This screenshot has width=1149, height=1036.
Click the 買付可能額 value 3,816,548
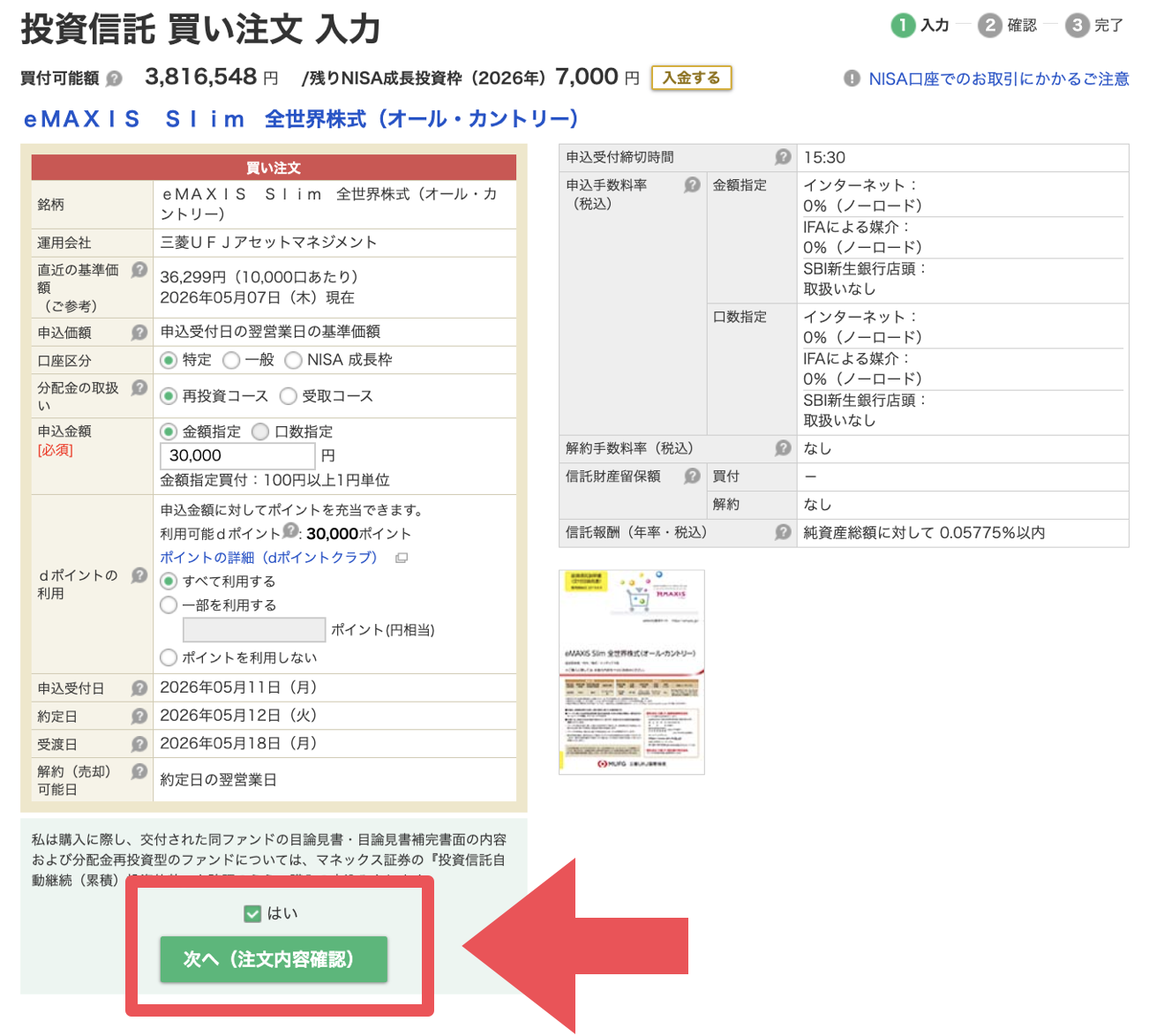tap(201, 77)
